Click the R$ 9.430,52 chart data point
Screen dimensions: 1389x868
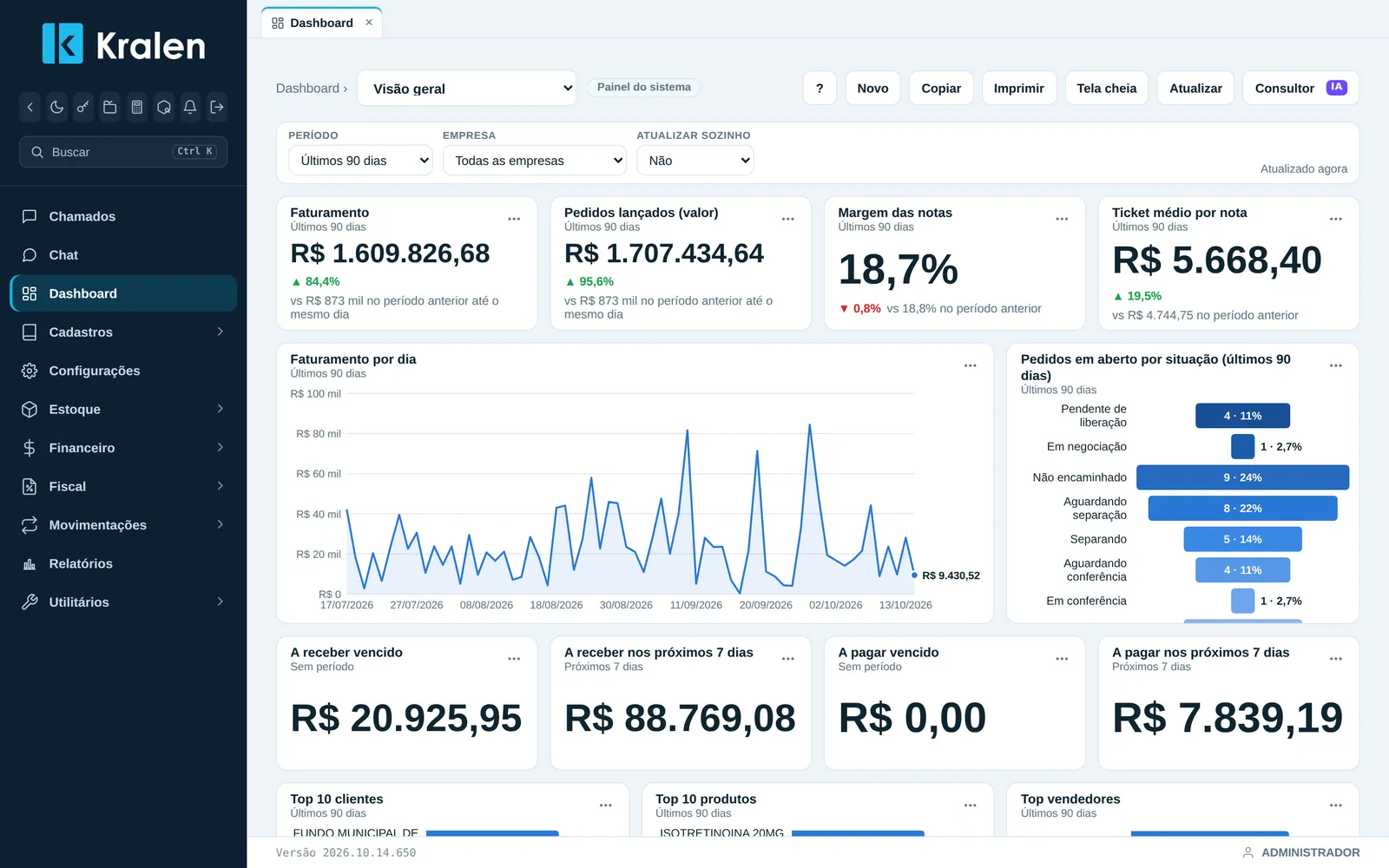point(914,575)
